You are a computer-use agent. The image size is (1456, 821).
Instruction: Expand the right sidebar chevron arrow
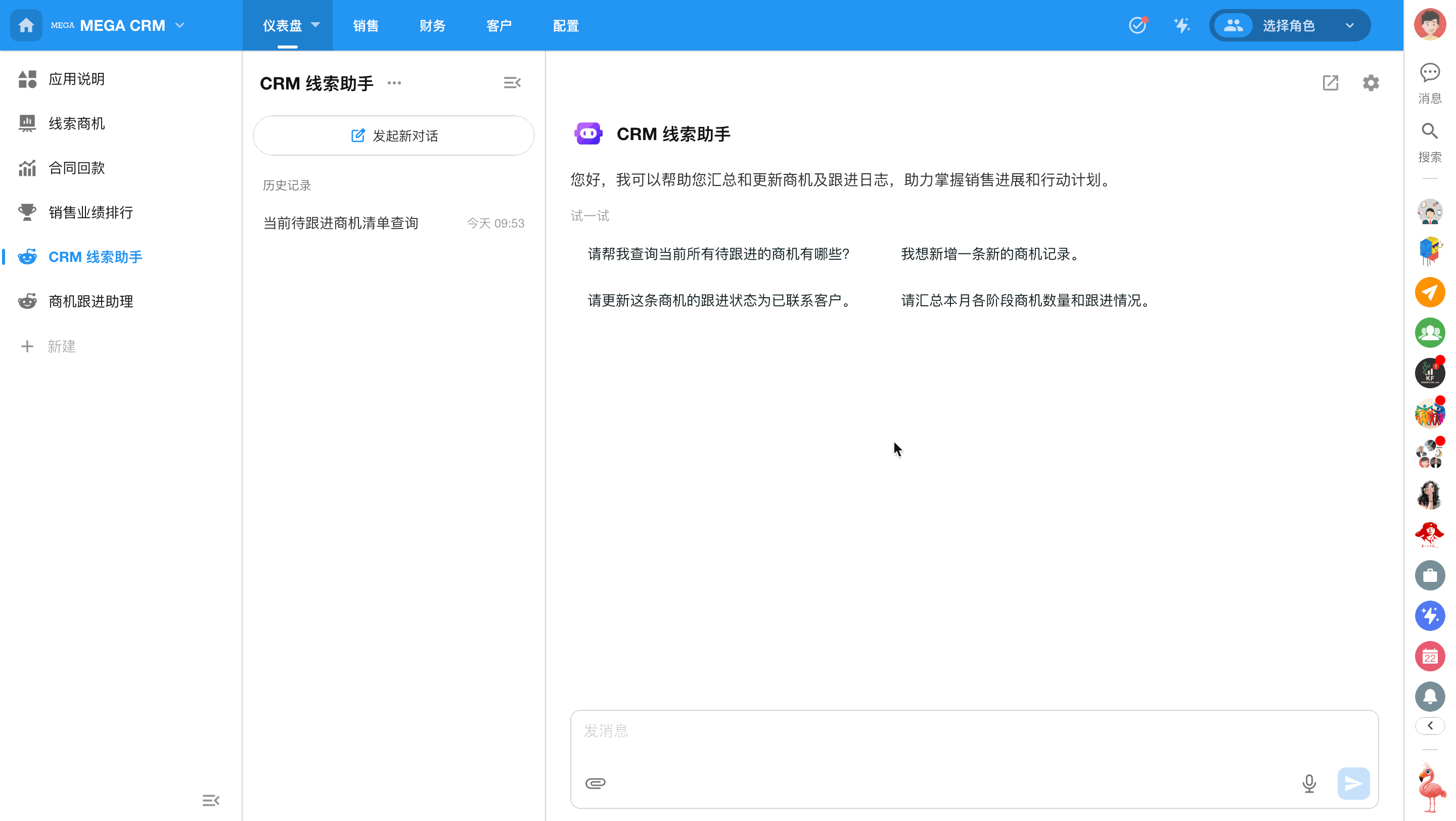click(x=1429, y=725)
